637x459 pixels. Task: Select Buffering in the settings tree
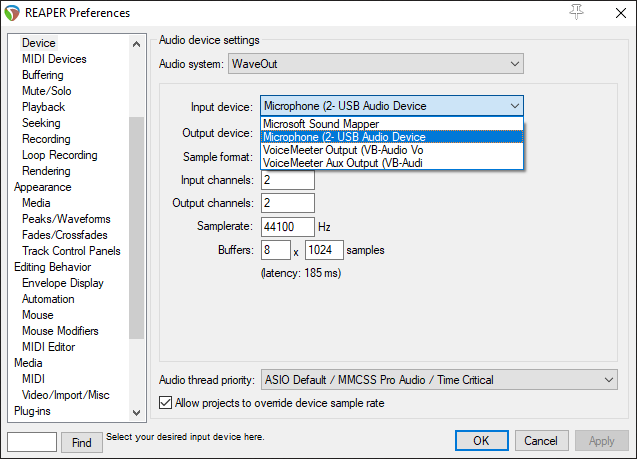coord(43,75)
